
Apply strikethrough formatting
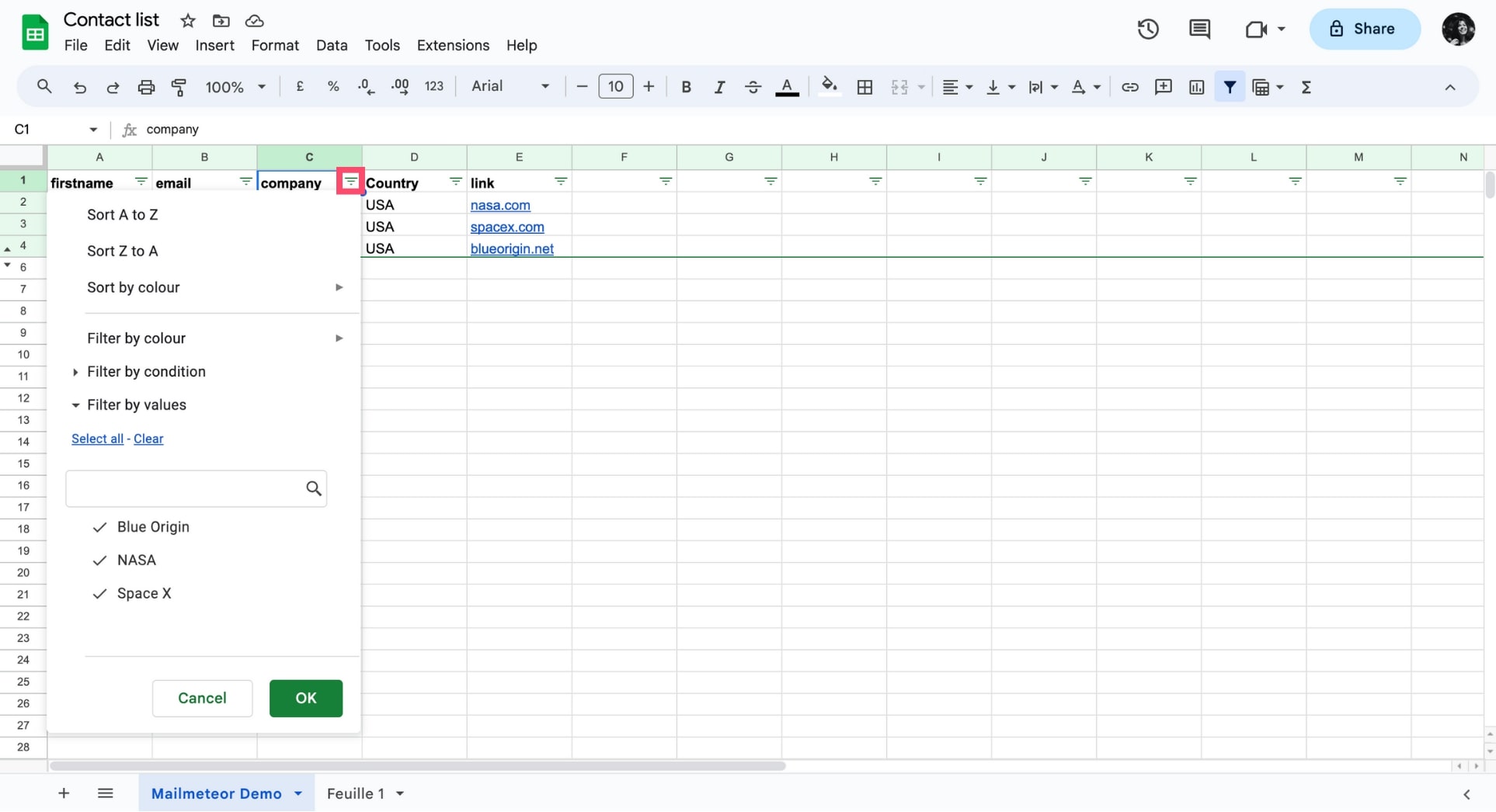point(753,87)
